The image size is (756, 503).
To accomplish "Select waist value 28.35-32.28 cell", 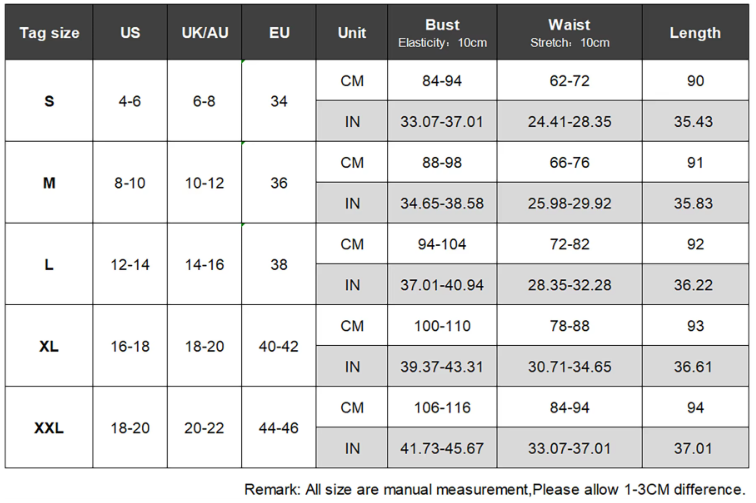I will 569,285.
